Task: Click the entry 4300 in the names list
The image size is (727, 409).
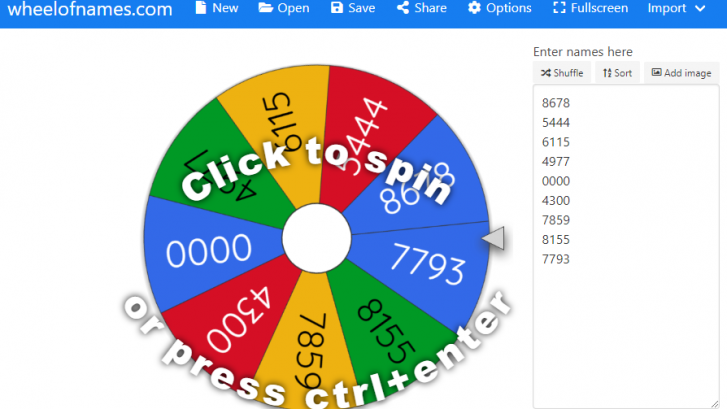Action: pos(555,200)
